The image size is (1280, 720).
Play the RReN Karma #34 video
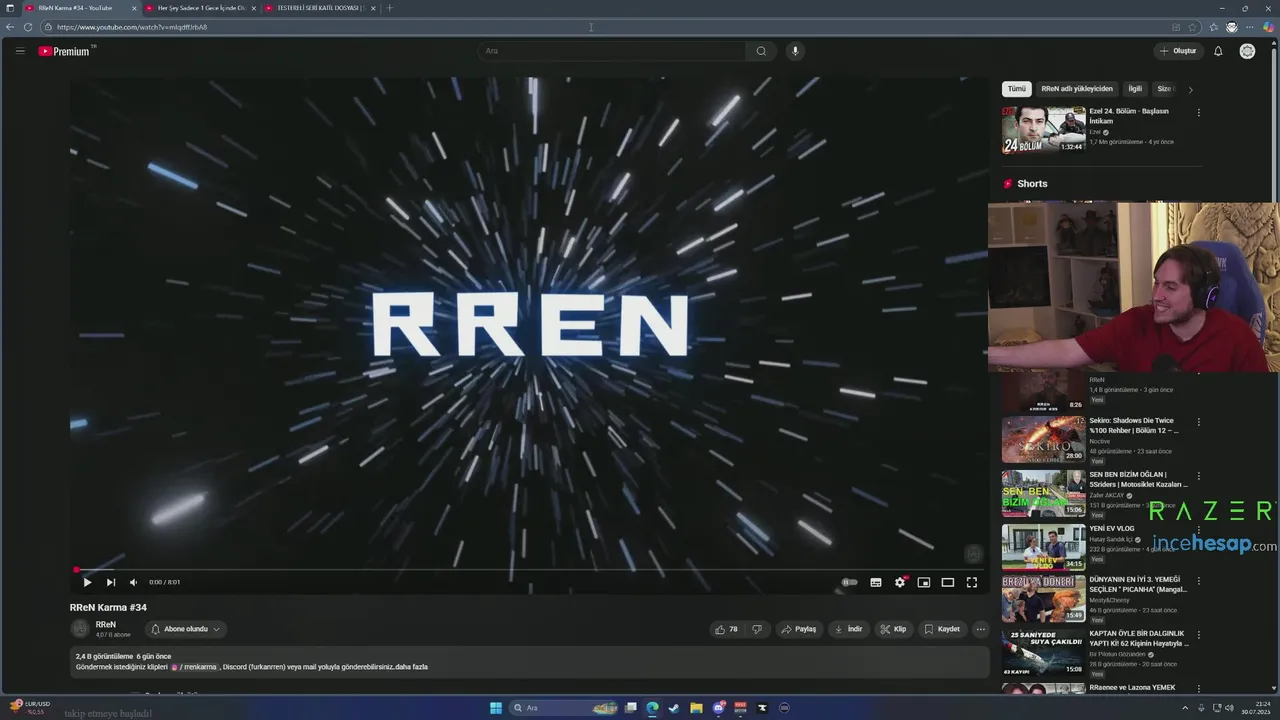point(87,582)
